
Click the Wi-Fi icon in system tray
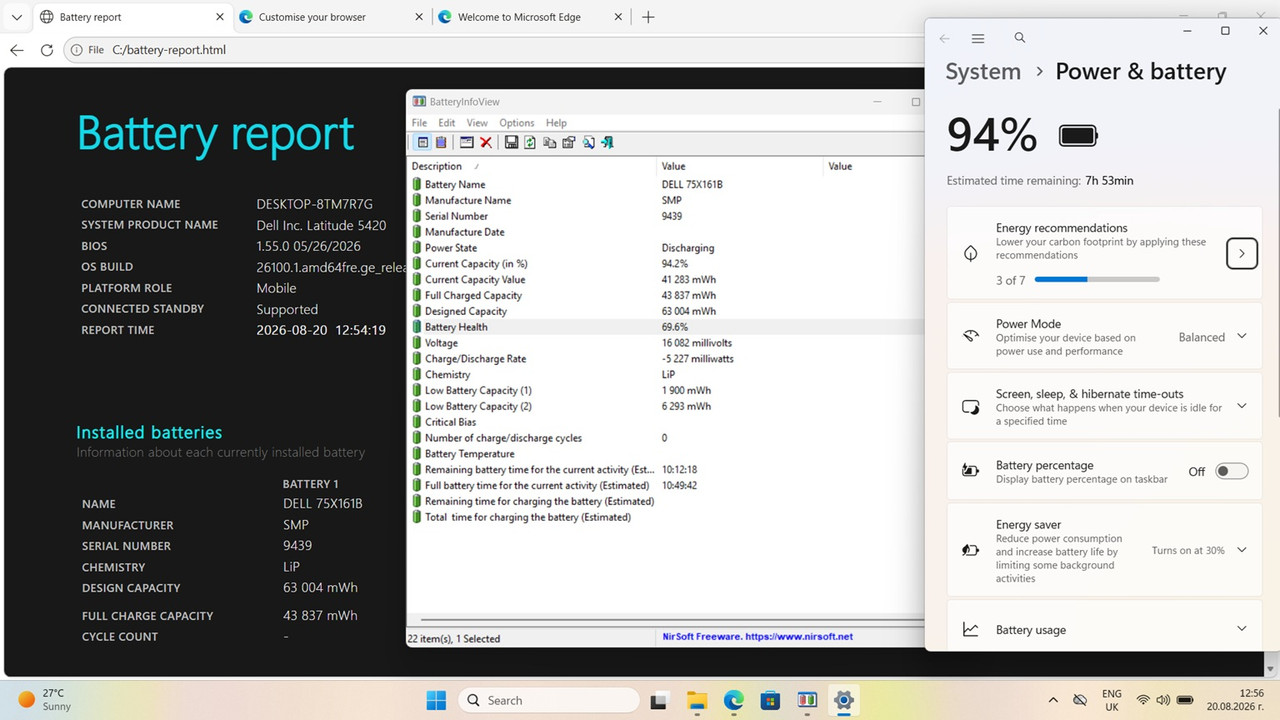tap(1142, 700)
